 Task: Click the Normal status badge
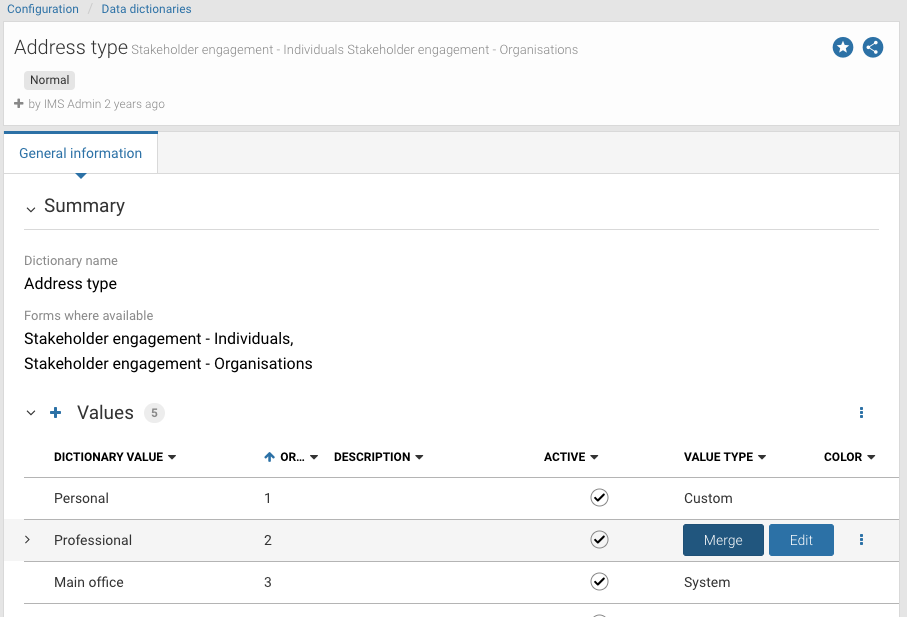[x=50, y=80]
